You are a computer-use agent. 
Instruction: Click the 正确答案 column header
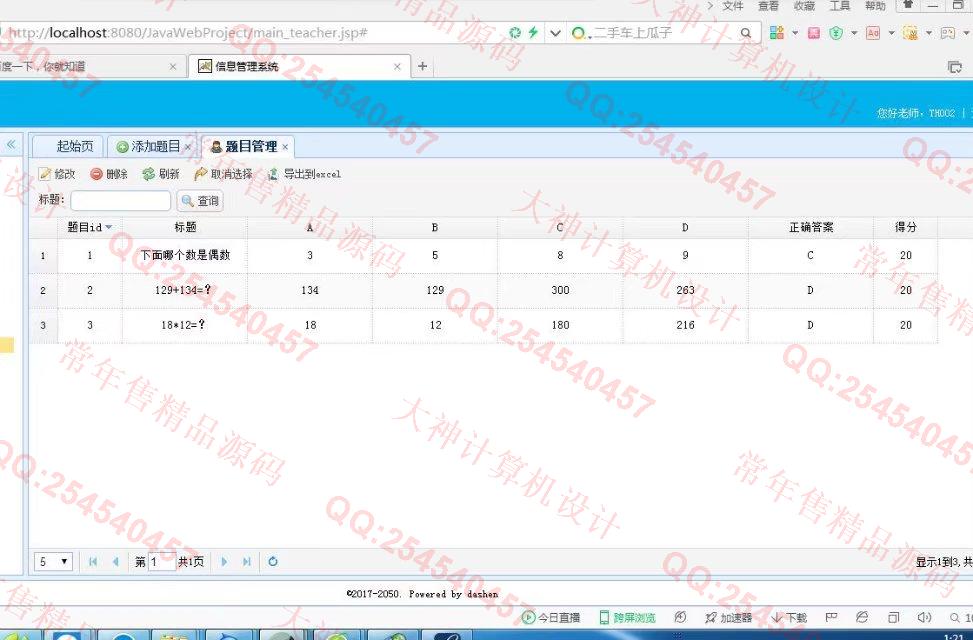(810, 227)
